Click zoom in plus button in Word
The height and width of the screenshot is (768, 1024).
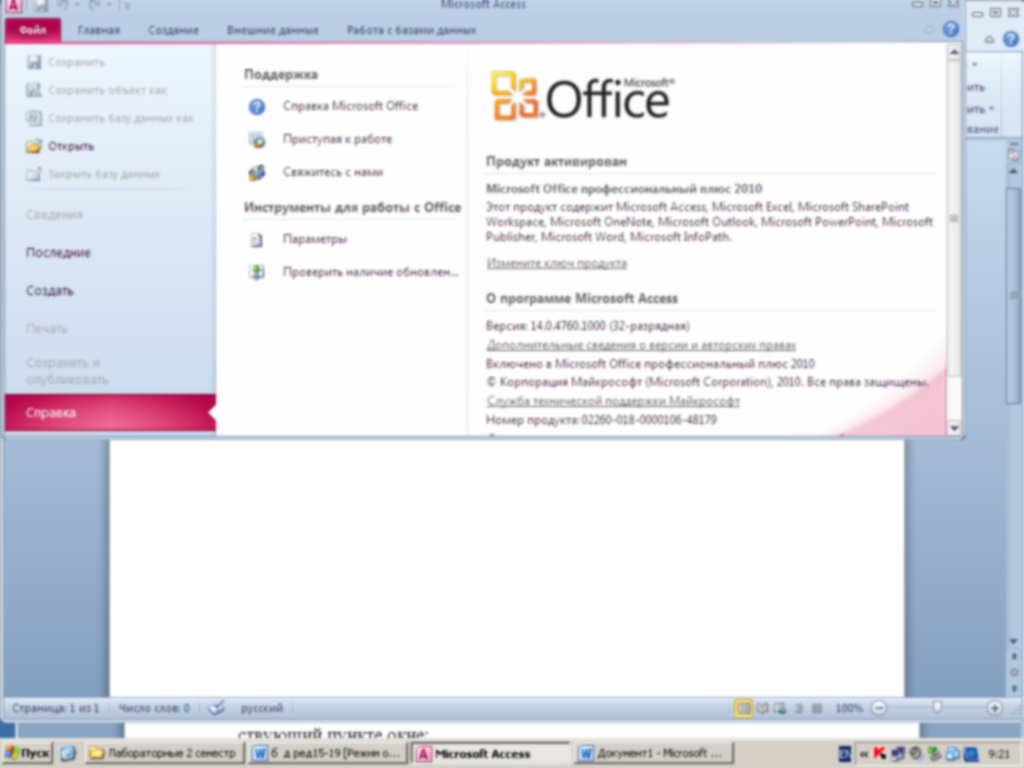[995, 708]
